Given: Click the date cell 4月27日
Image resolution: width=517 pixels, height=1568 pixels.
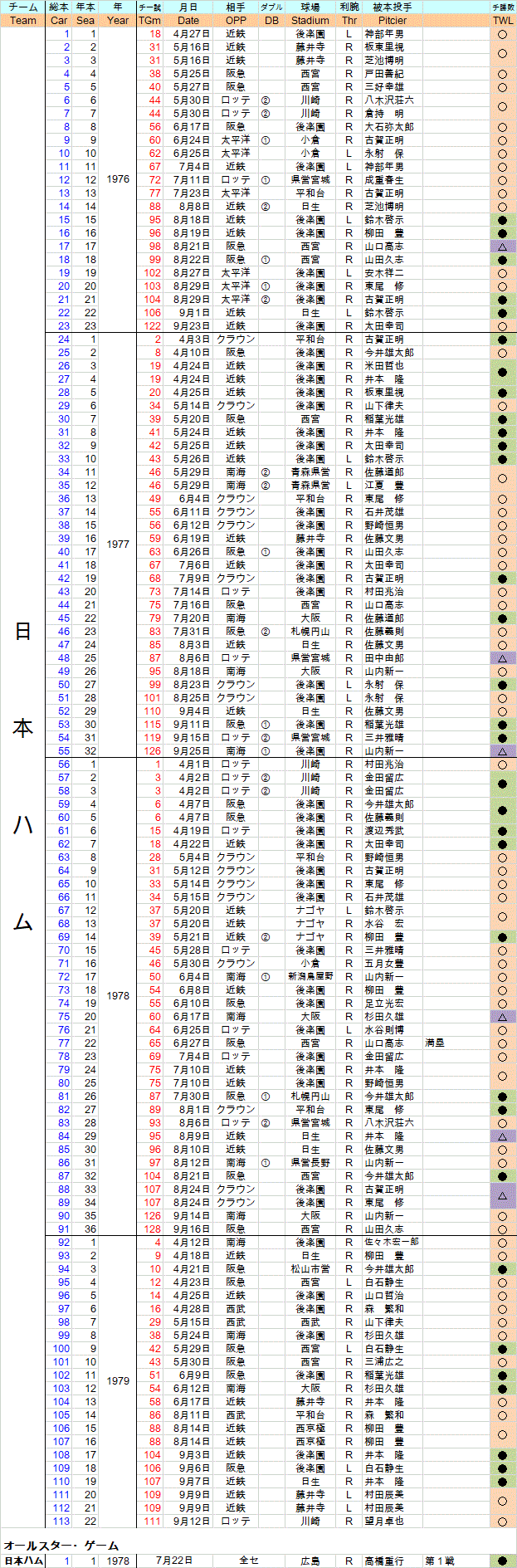Looking at the screenshot, I should click(x=188, y=34).
